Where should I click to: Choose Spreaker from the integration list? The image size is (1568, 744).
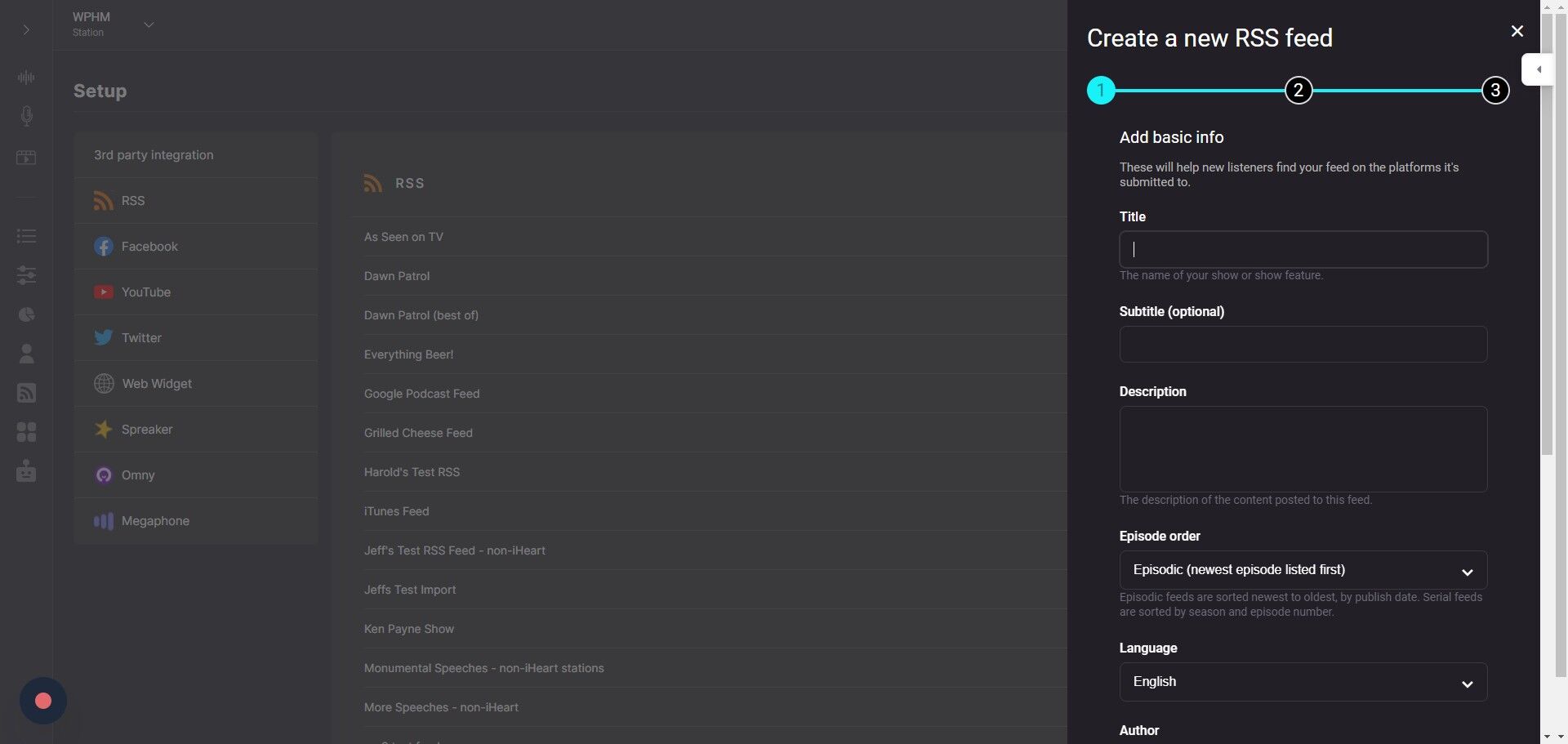pos(147,430)
